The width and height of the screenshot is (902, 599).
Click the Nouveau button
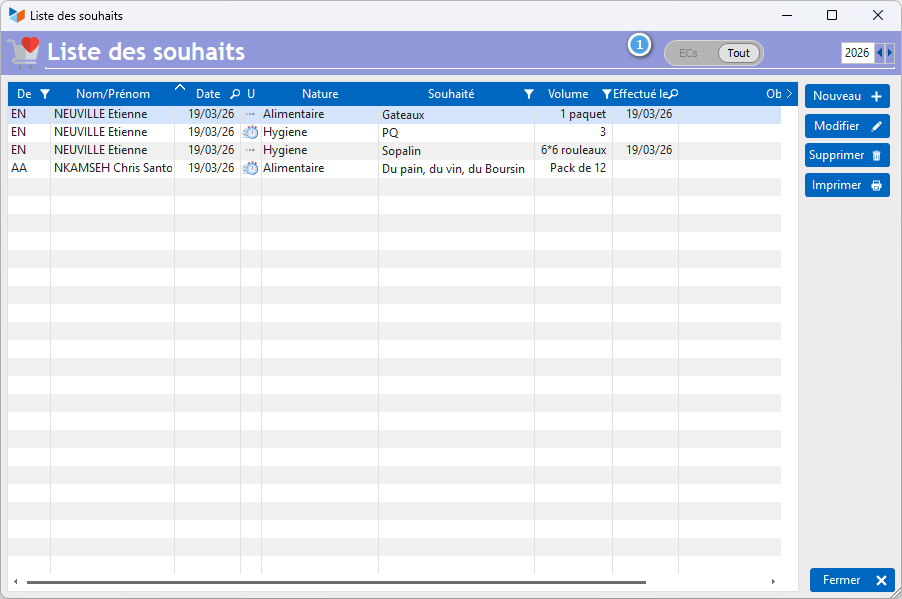coord(847,96)
